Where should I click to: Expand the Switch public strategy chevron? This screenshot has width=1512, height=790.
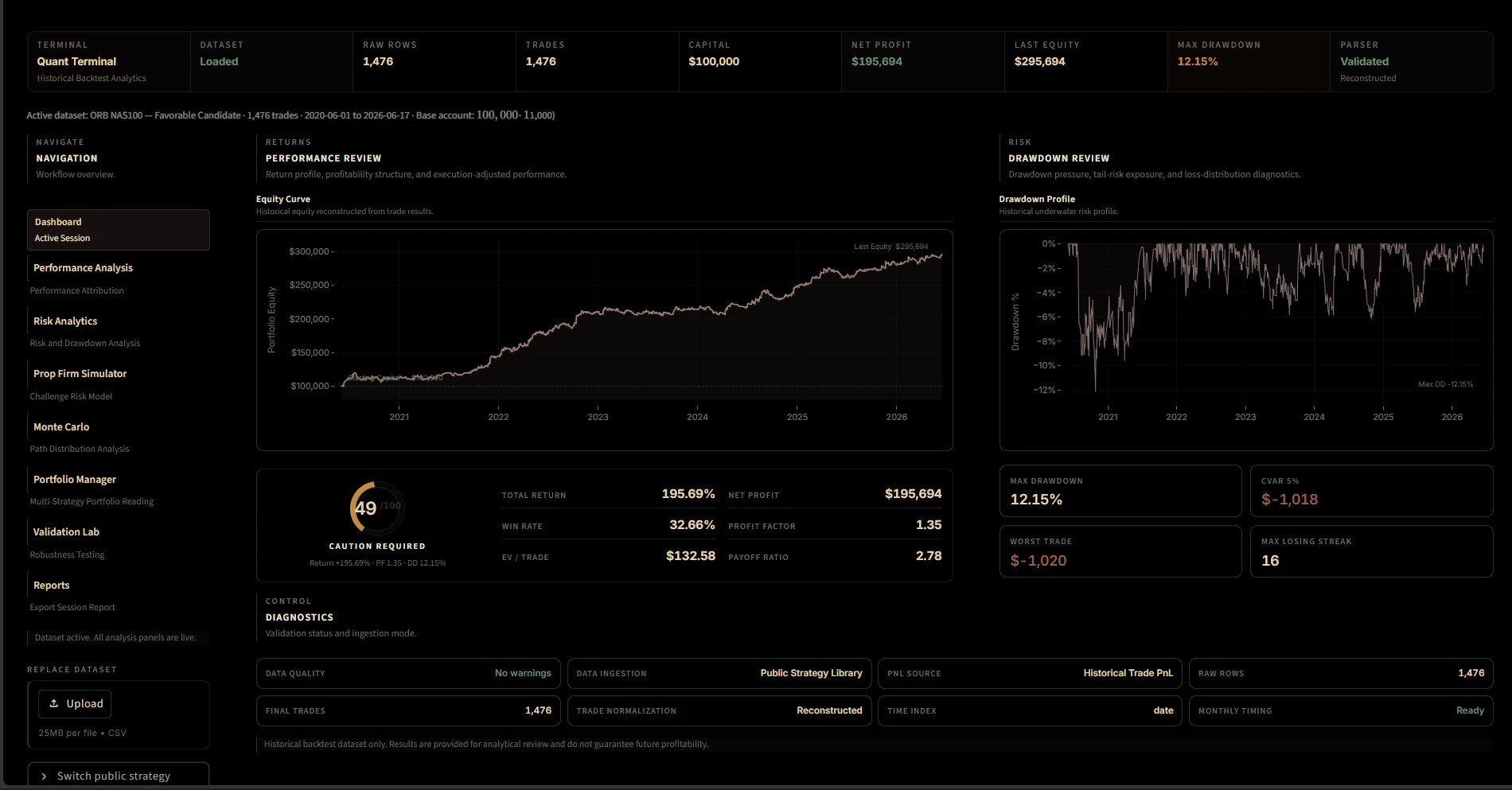44,776
